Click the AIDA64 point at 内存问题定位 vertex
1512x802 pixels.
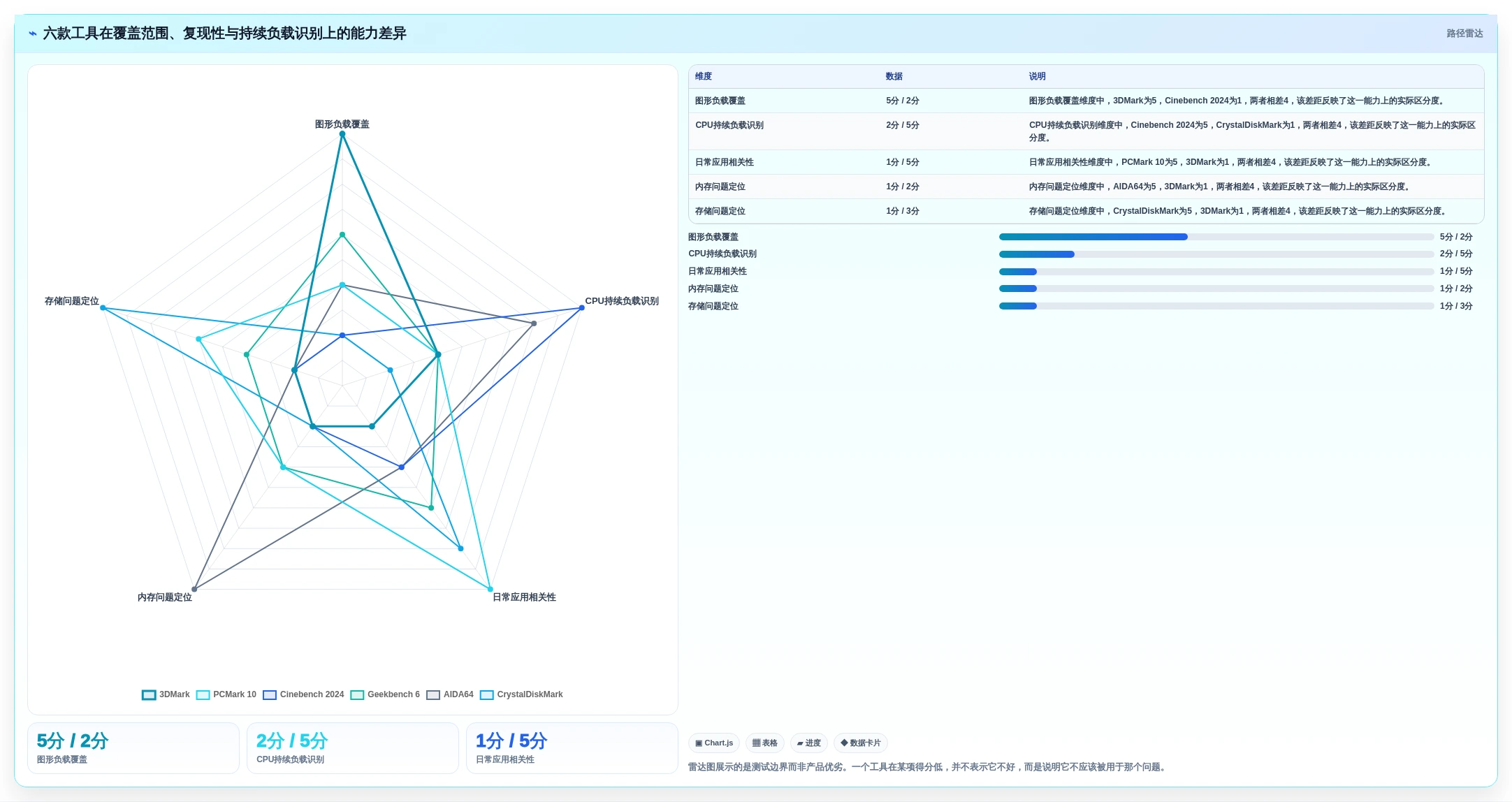click(194, 590)
